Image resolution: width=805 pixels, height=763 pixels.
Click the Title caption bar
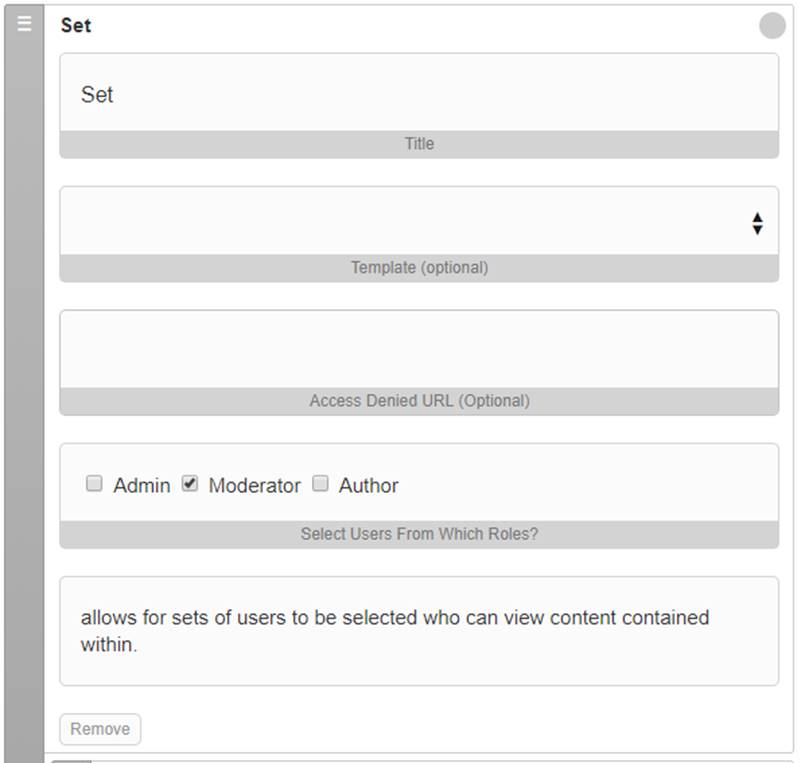click(x=419, y=144)
